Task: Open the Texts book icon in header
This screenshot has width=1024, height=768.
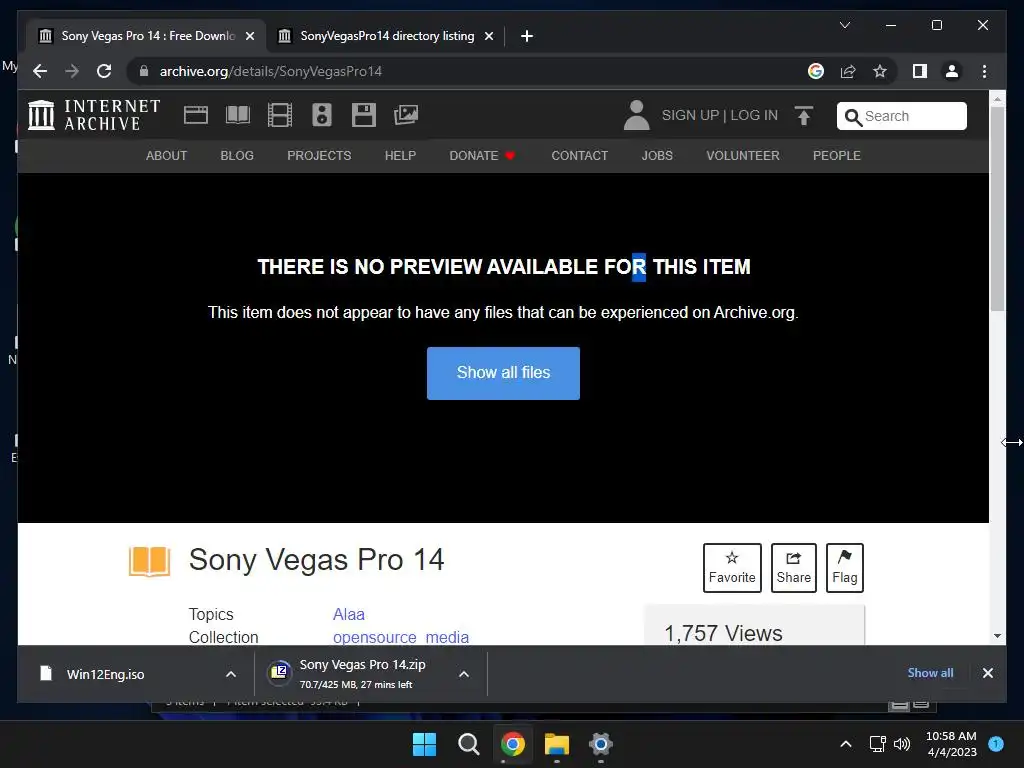Action: point(238,115)
